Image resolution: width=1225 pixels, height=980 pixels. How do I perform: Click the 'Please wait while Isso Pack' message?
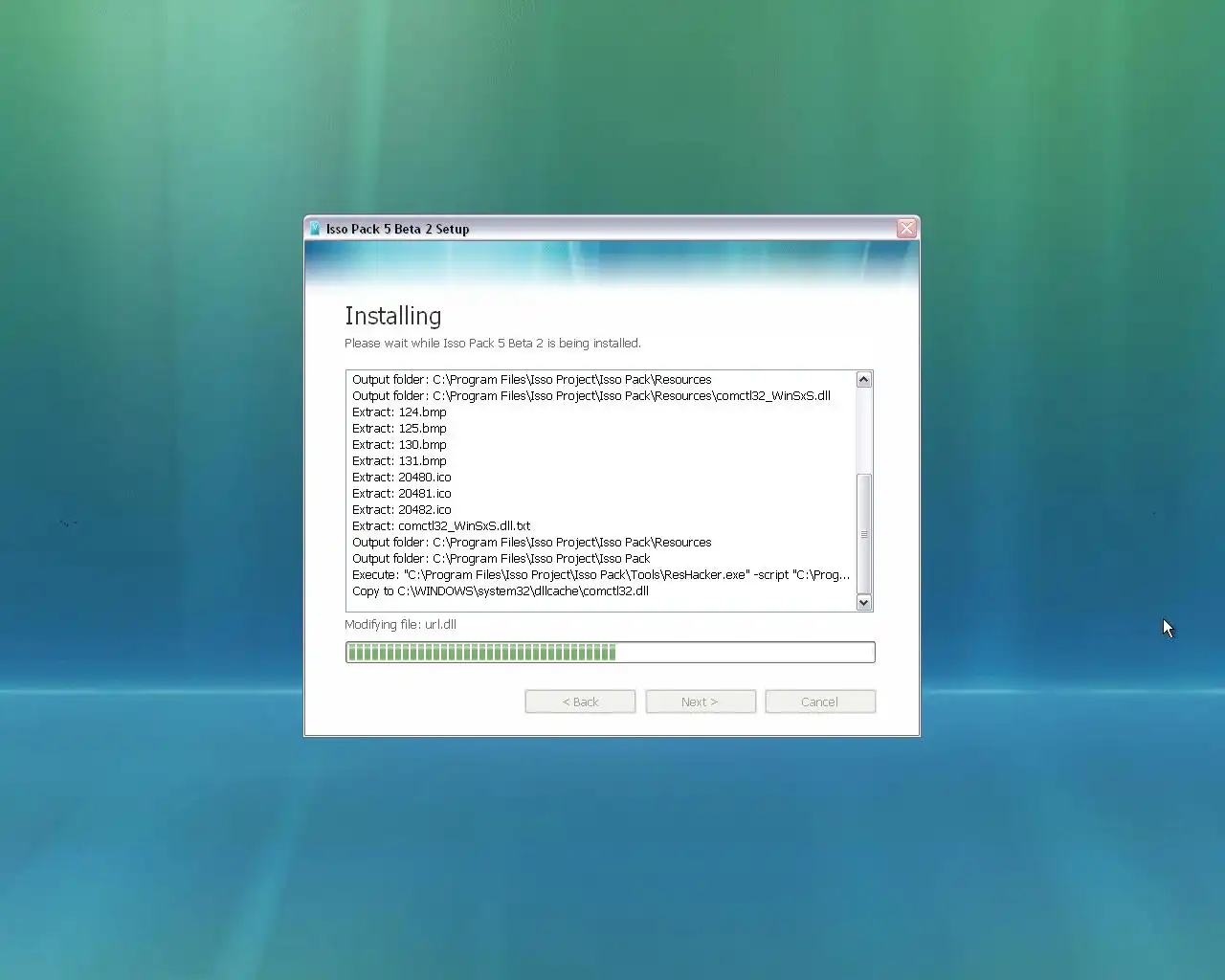click(493, 343)
